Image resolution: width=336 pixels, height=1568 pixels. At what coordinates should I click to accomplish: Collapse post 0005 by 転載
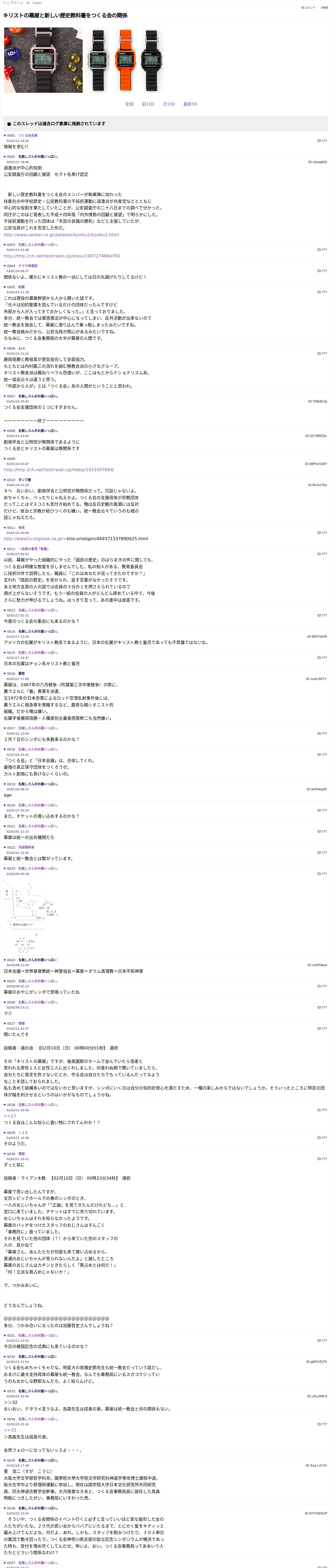point(5,287)
